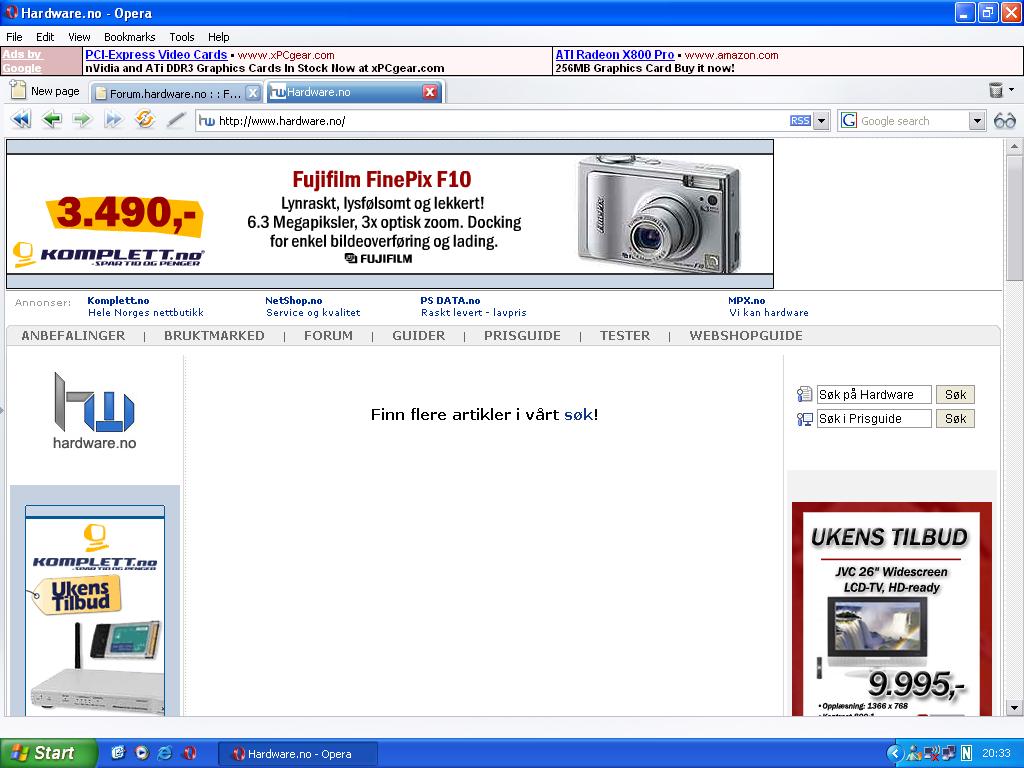Click the Rewind navigation icon
This screenshot has width=1024, height=768.
point(21,120)
